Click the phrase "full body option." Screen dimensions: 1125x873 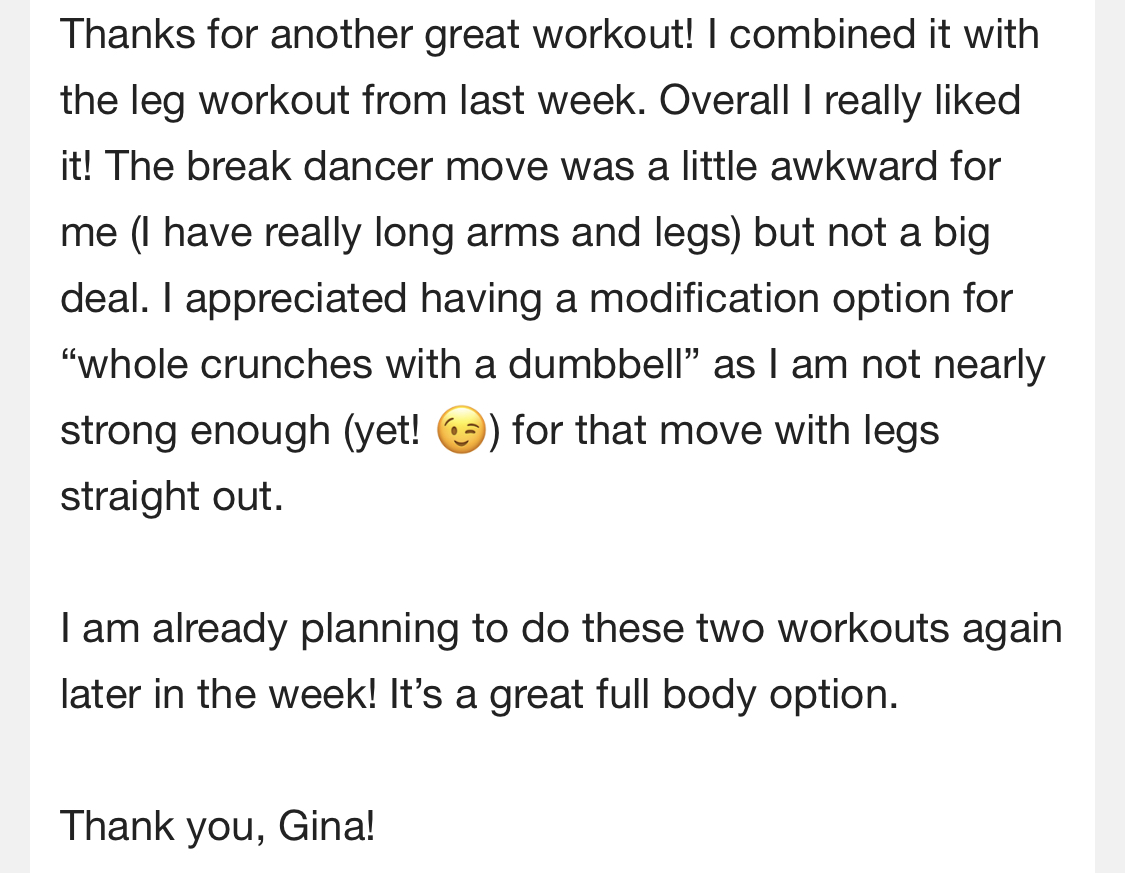(x=747, y=694)
